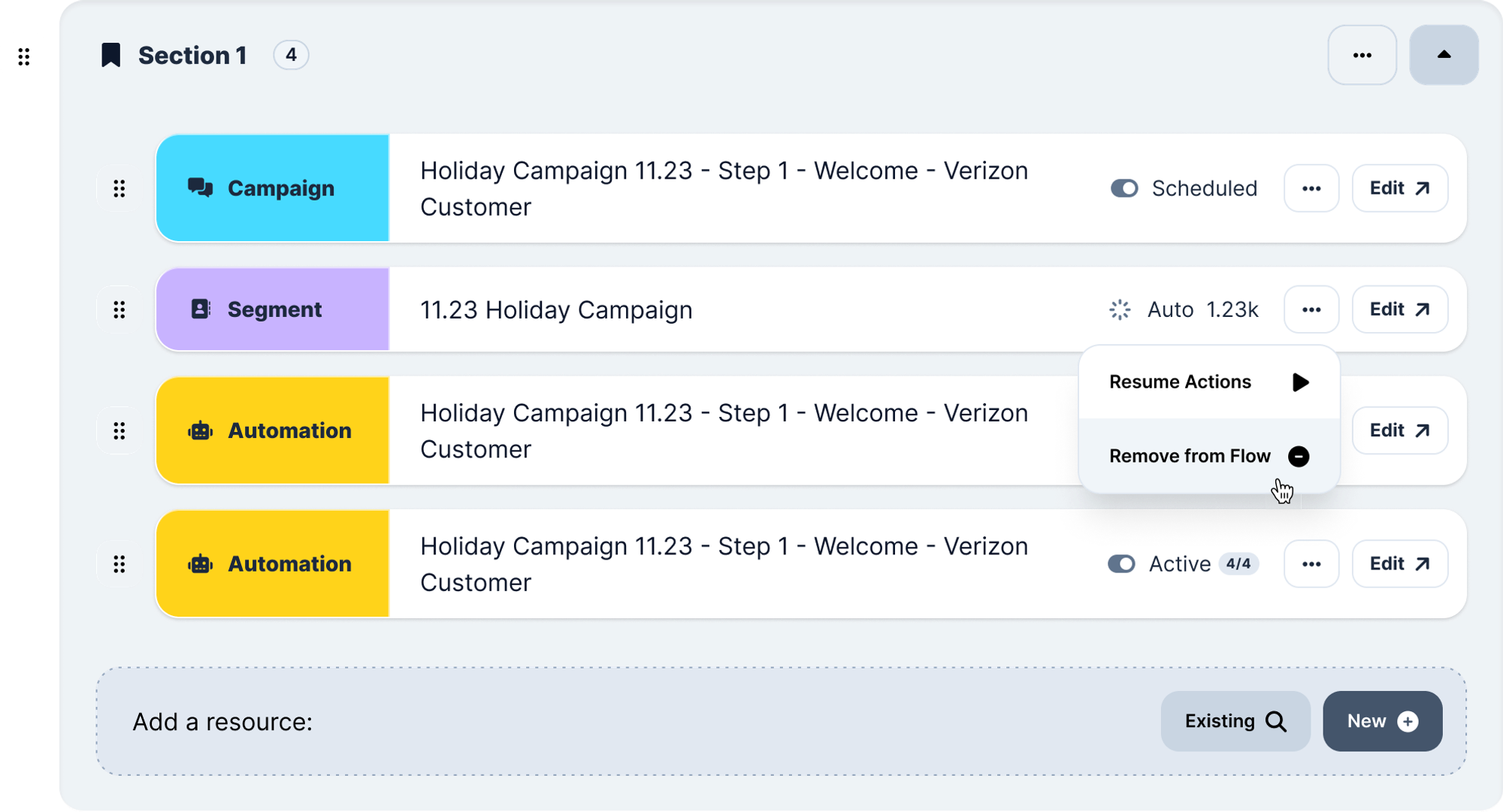Click the Section 1 item count badge
The width and height of the screenshot is (1503, 812).
point(291,55)
